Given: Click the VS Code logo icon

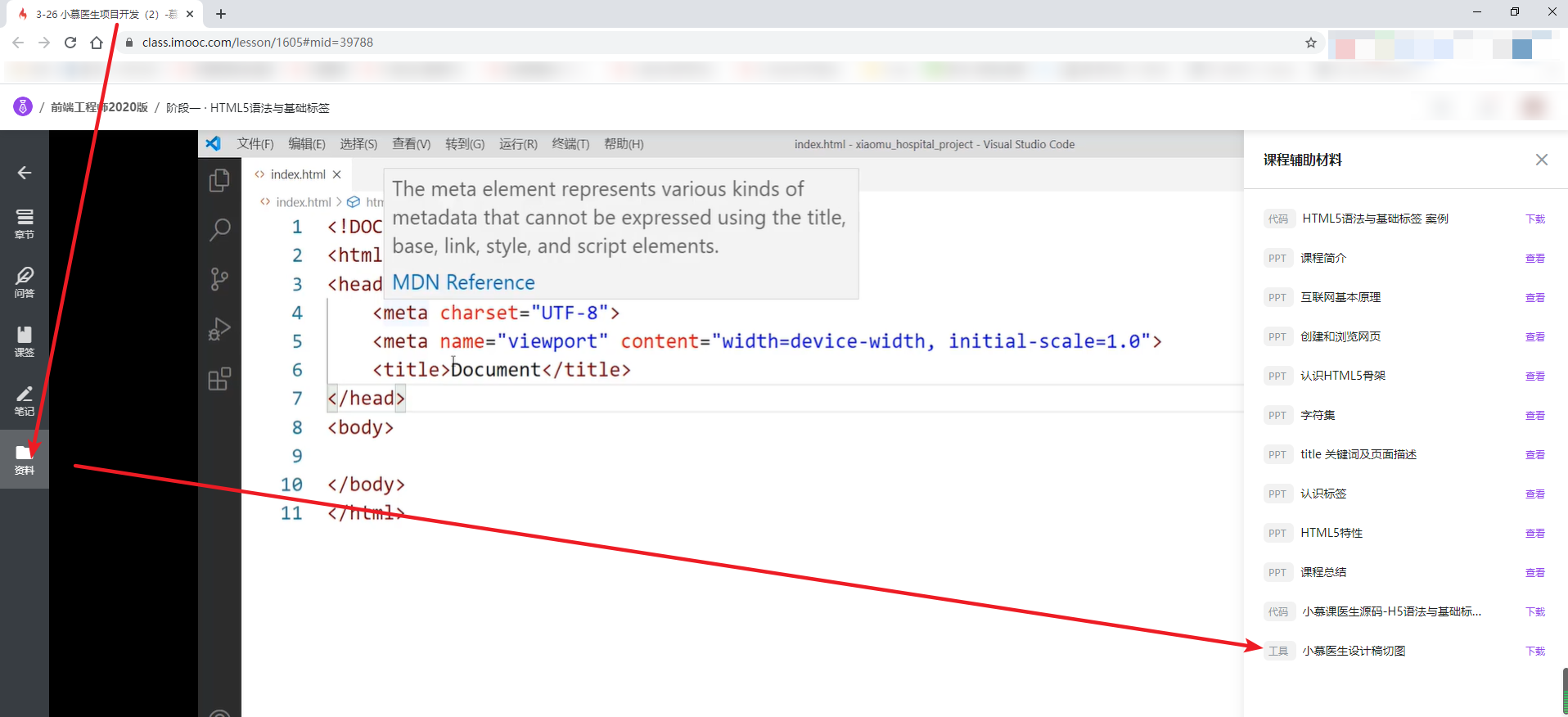Looking at the screenshot, I should 214,143.
